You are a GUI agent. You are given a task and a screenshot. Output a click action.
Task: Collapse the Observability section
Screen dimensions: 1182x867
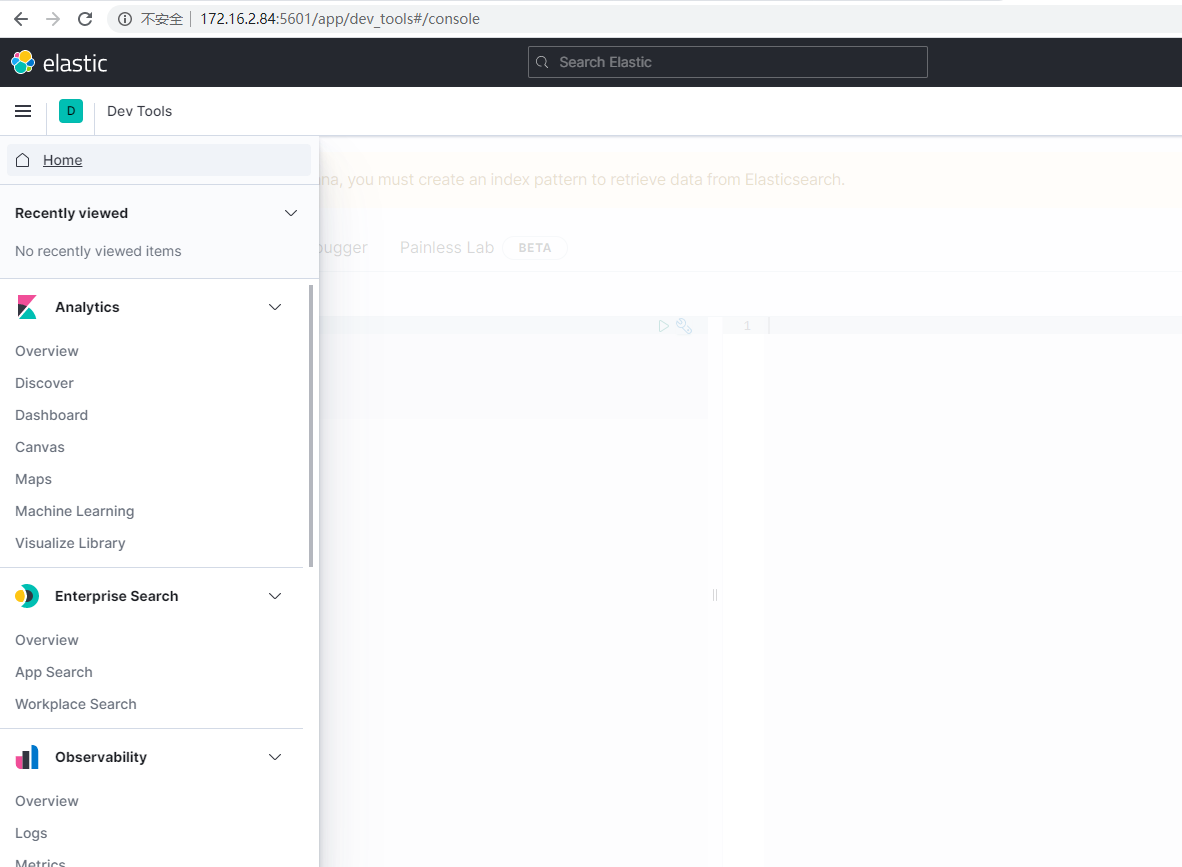click(275, 757)
